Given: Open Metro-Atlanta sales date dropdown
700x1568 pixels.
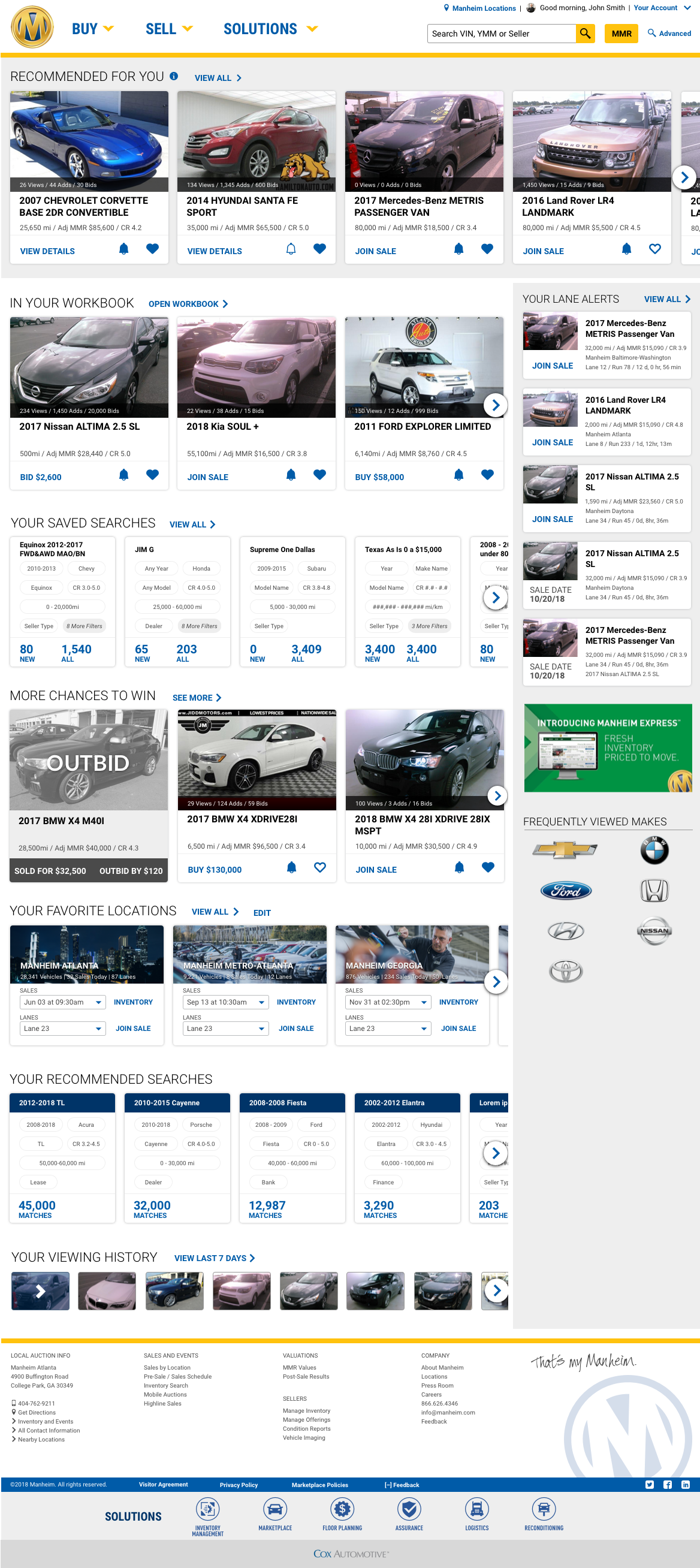Looking at the screenshot, I should [x=226, y=1002].
